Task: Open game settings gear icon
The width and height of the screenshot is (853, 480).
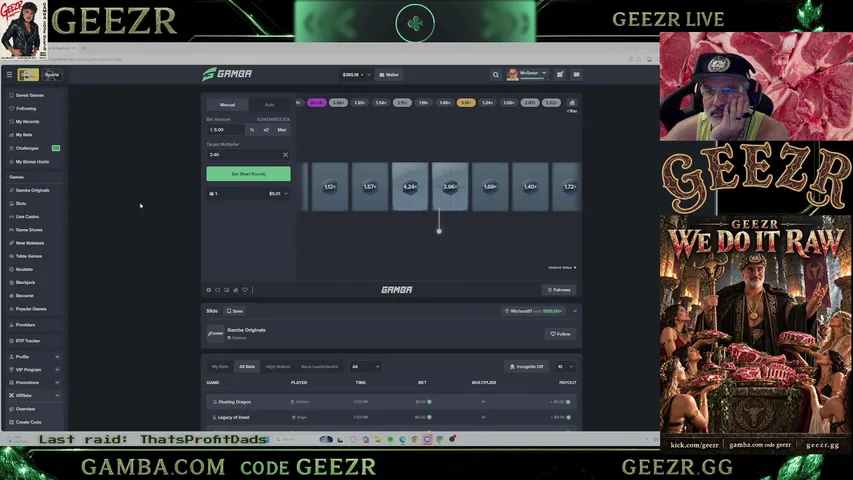Action: tap(209, 290)
